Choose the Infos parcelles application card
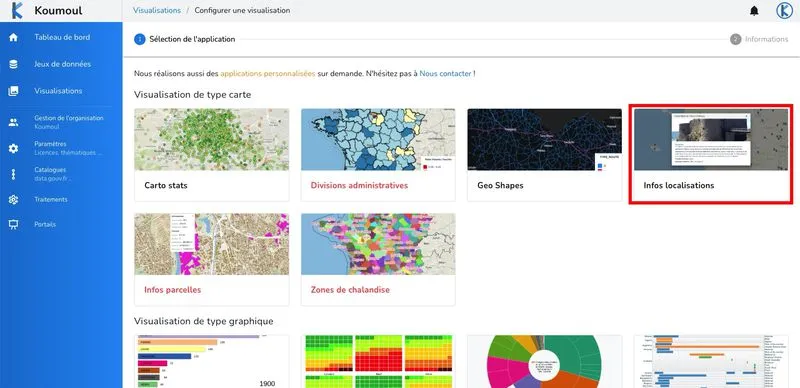Screen dimensions: 800x388 pyautogui.click(x=211, y=259)
